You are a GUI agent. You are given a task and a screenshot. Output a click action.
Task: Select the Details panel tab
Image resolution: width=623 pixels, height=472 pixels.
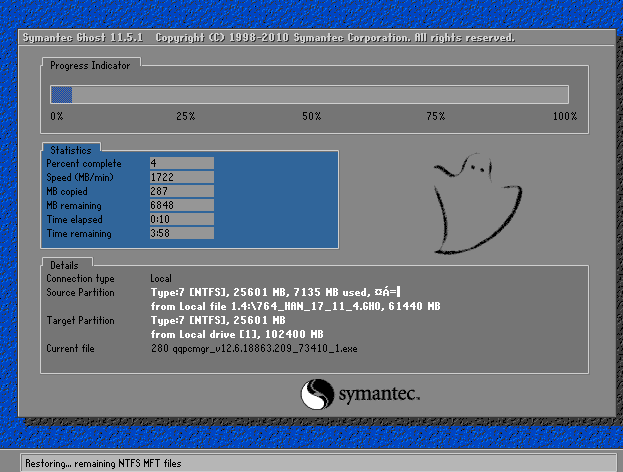pos(64,265)
